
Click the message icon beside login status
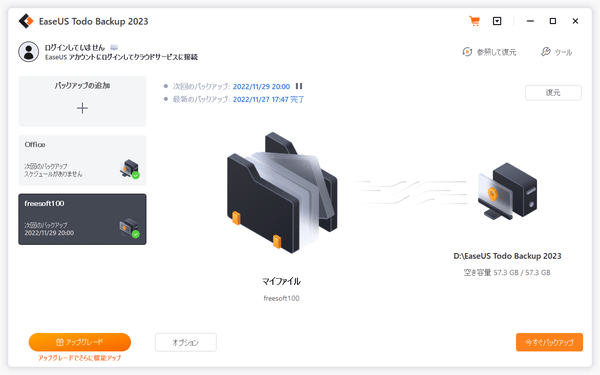(x=114, y=47)
